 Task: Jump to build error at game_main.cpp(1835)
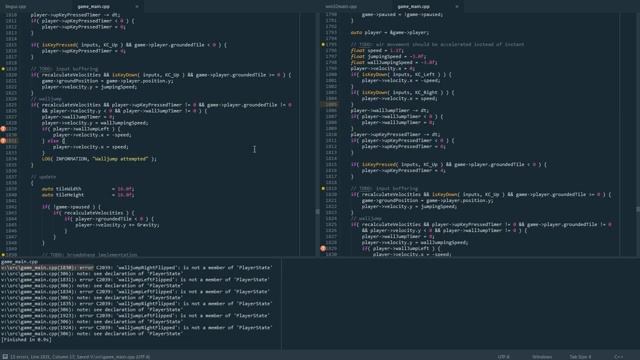point(136,304)
